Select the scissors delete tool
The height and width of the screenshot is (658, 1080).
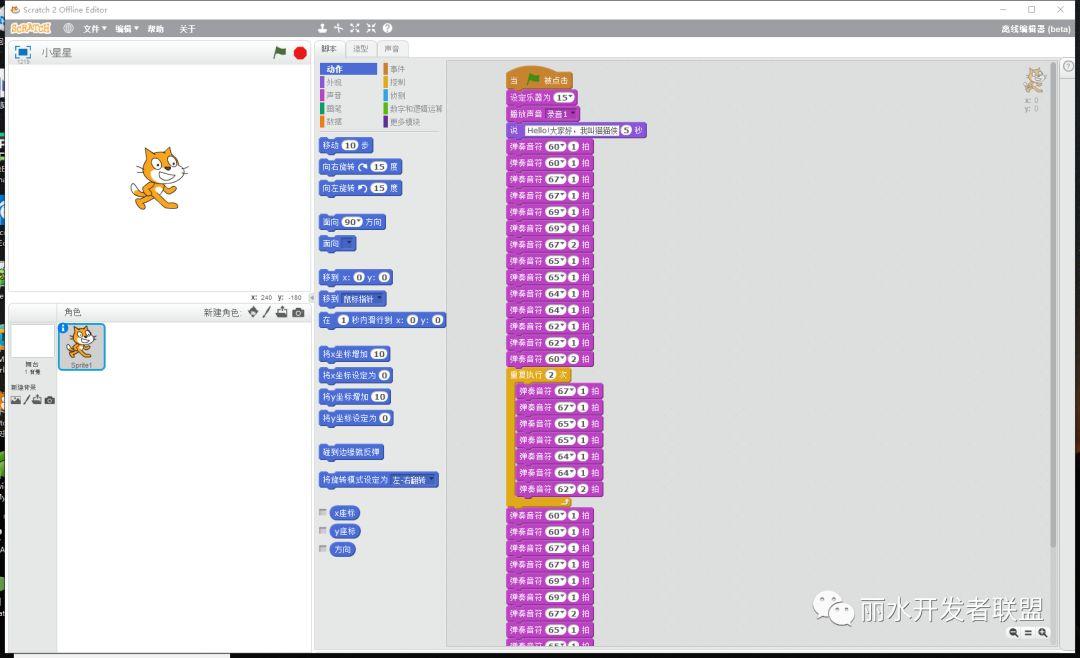click(x=338, y=28)
